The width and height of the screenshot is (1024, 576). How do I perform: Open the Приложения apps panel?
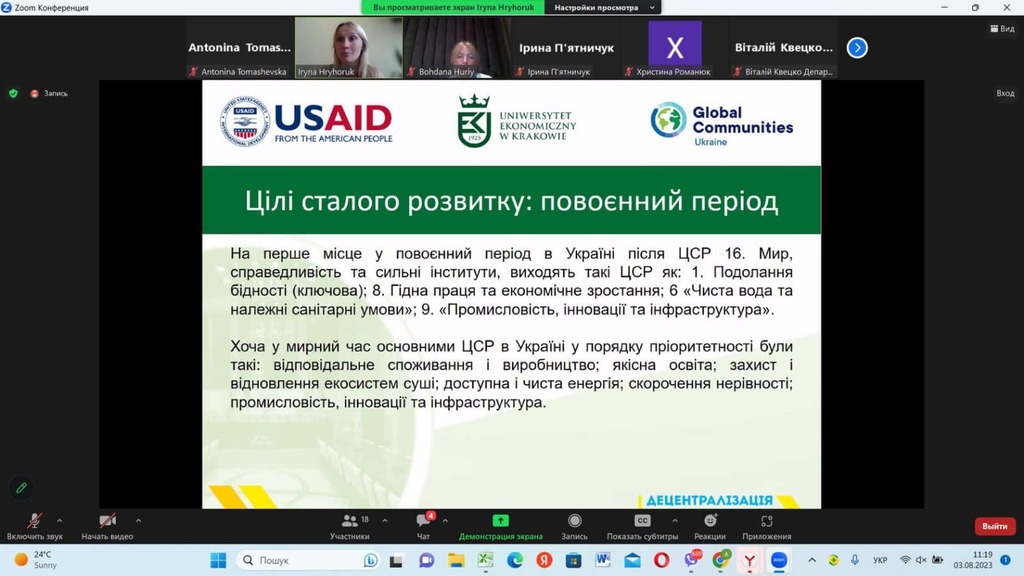tap(767, 526)
